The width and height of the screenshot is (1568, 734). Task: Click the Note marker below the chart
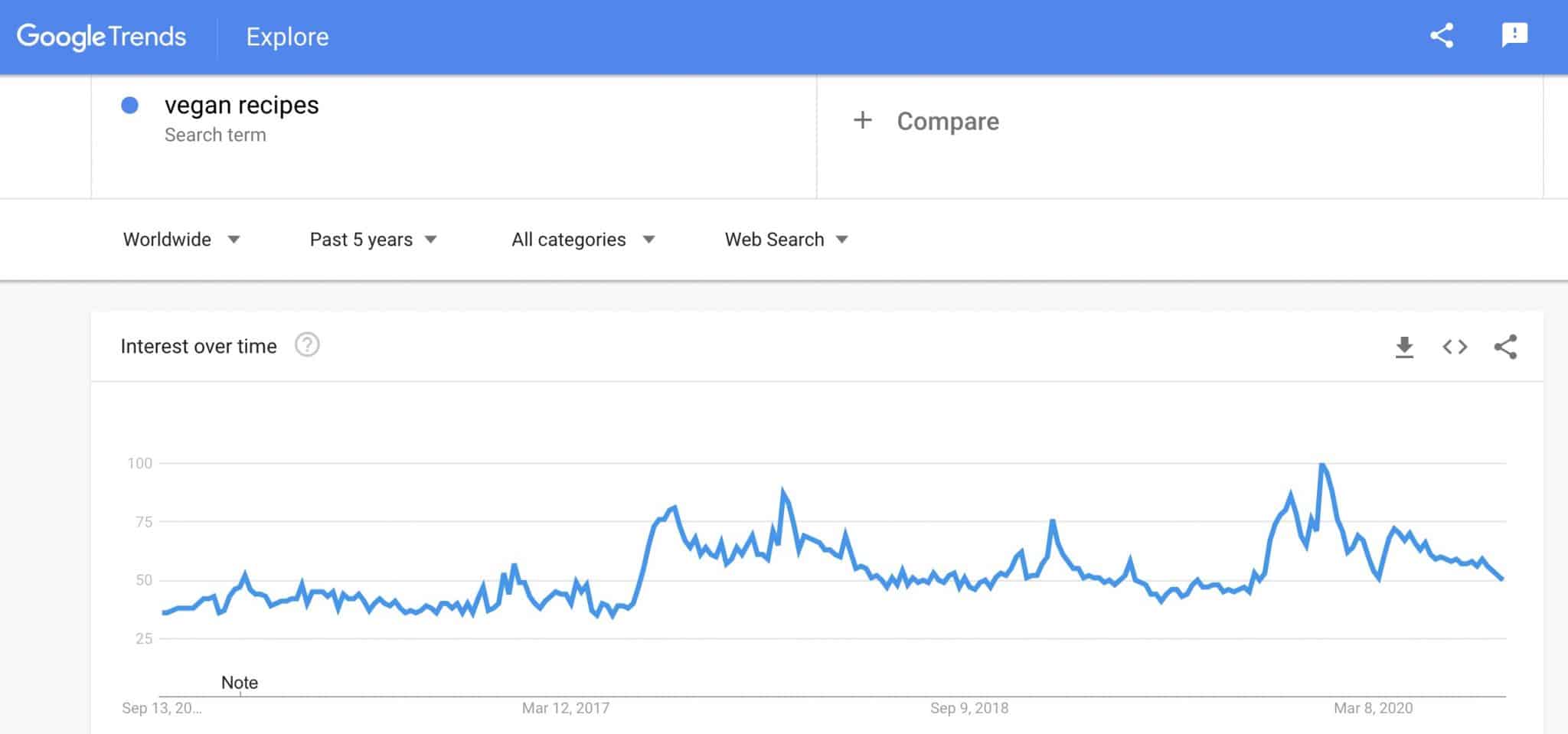tap(240, 682)
